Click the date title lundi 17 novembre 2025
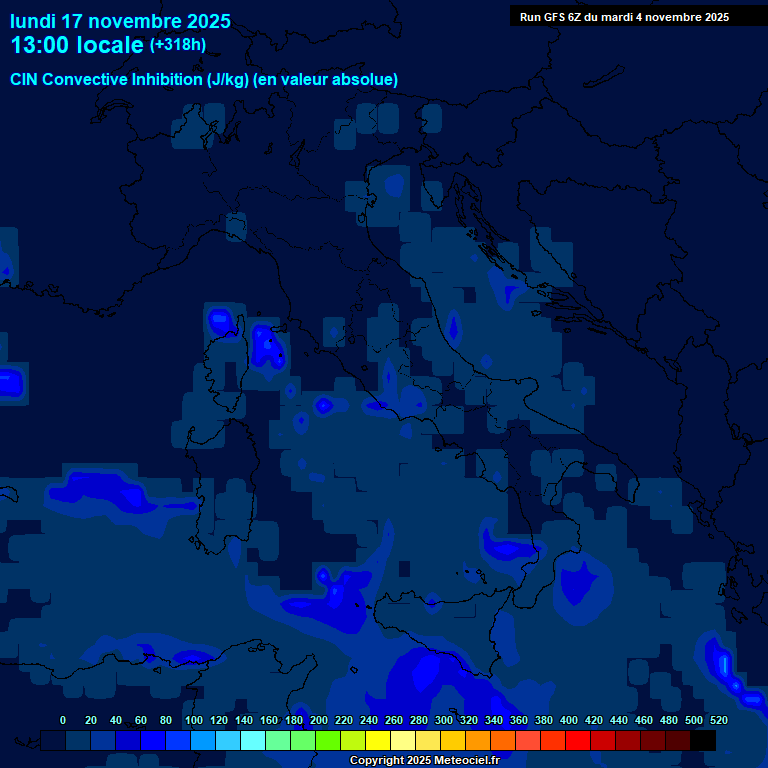The image size is (768, 768). (x=120, y=21)
